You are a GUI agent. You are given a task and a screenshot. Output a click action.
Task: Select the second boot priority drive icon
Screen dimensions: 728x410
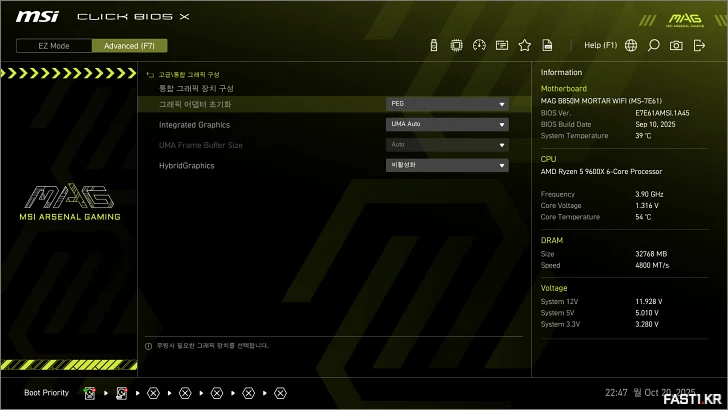click(x=122, y=393)
